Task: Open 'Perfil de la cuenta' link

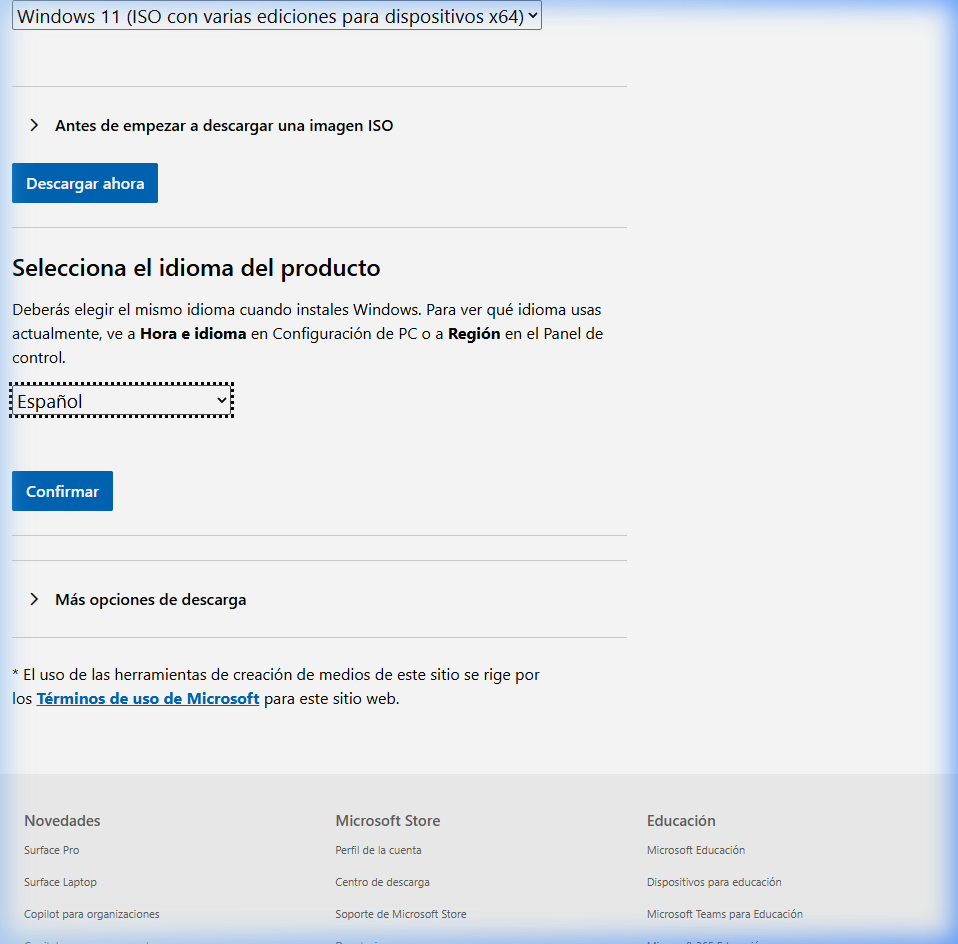Action: tap(378, 850)
